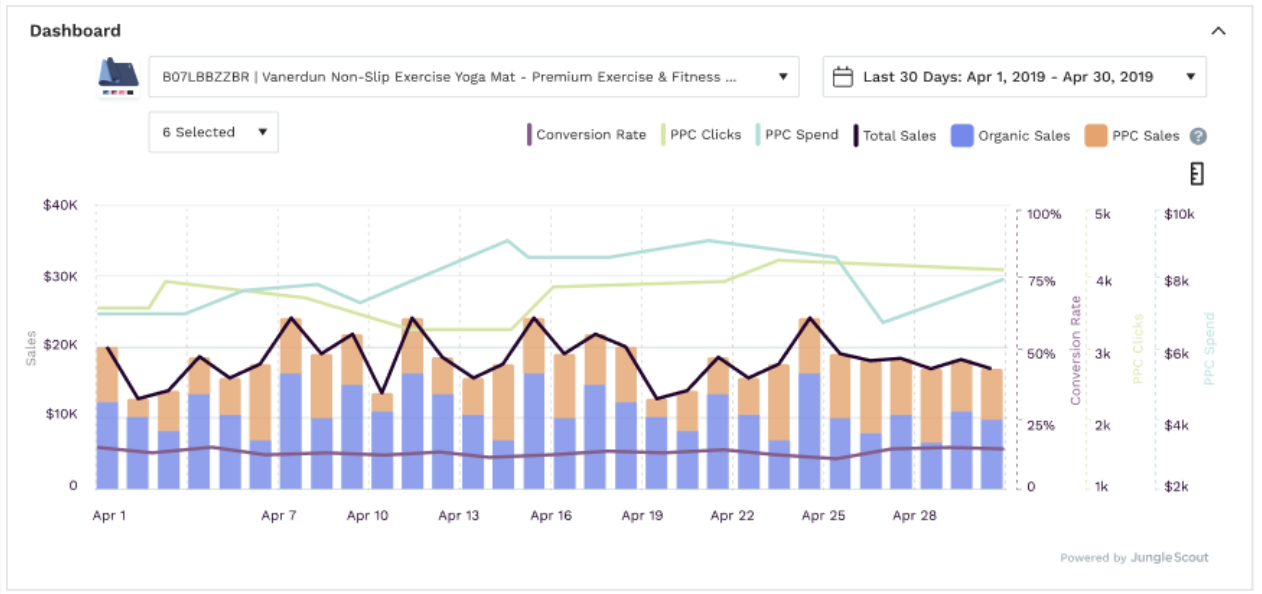Click the Apr 16 x-axis date label

tap(551, 516)
